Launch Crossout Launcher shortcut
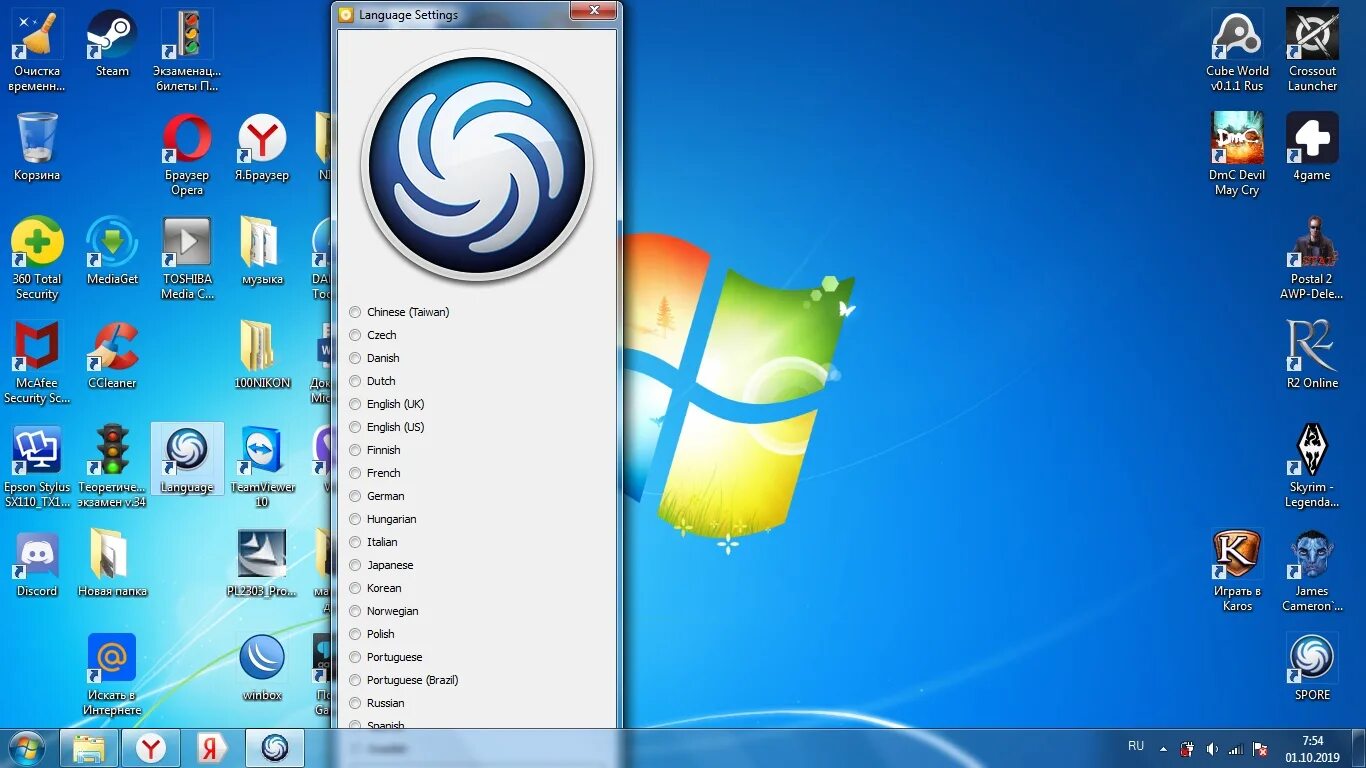1366x768 pixels. click(1312, 50)
